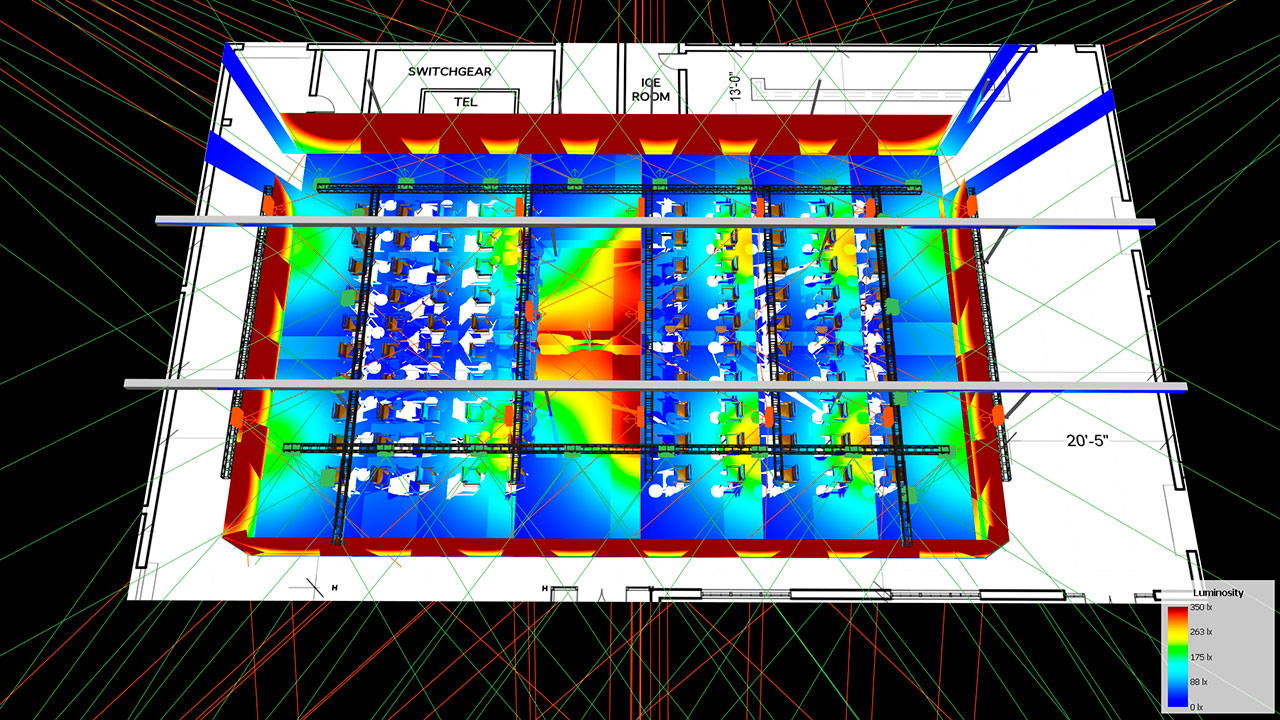Pick the 175 lx legend label

point(1200,657)
